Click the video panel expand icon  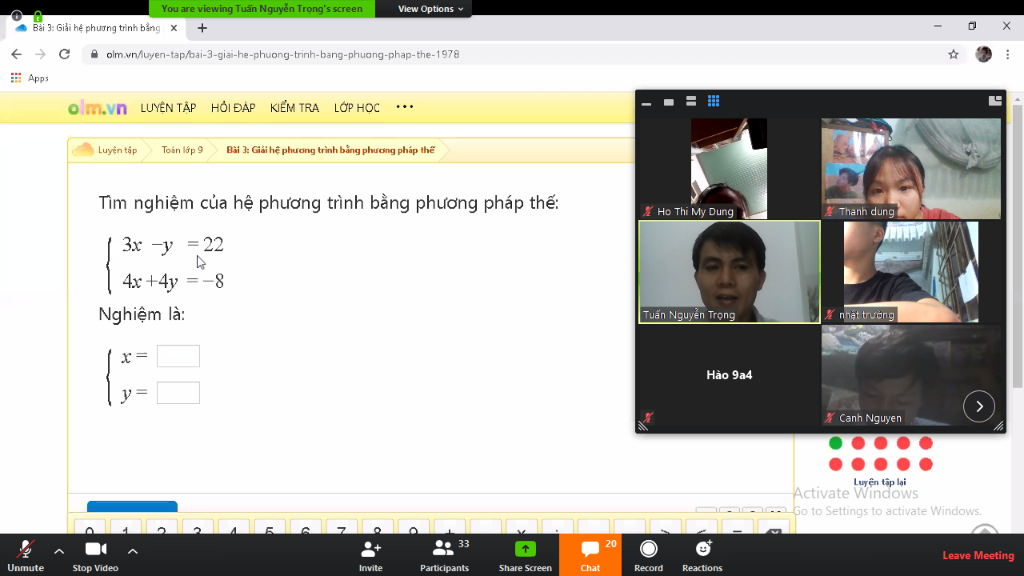click(995, 101)
